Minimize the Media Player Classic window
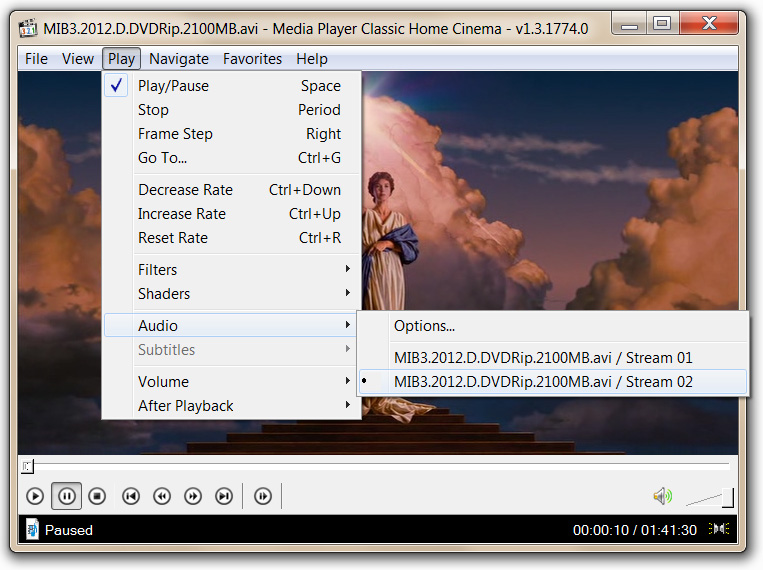The width and height of the screenshot is (763, 570). point(629,24)
